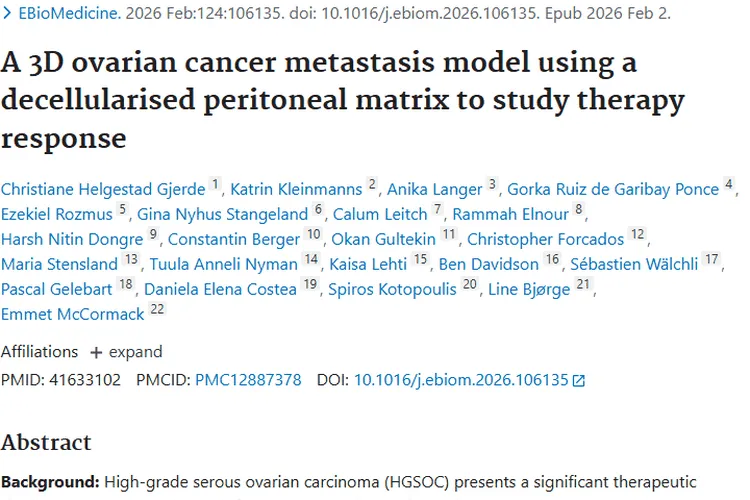Open author Christiane Helgestad Gjerde's link
Image resolution: width=750 pixels, height=500 pixels.
pyautogui.click(x=103, y=189)
